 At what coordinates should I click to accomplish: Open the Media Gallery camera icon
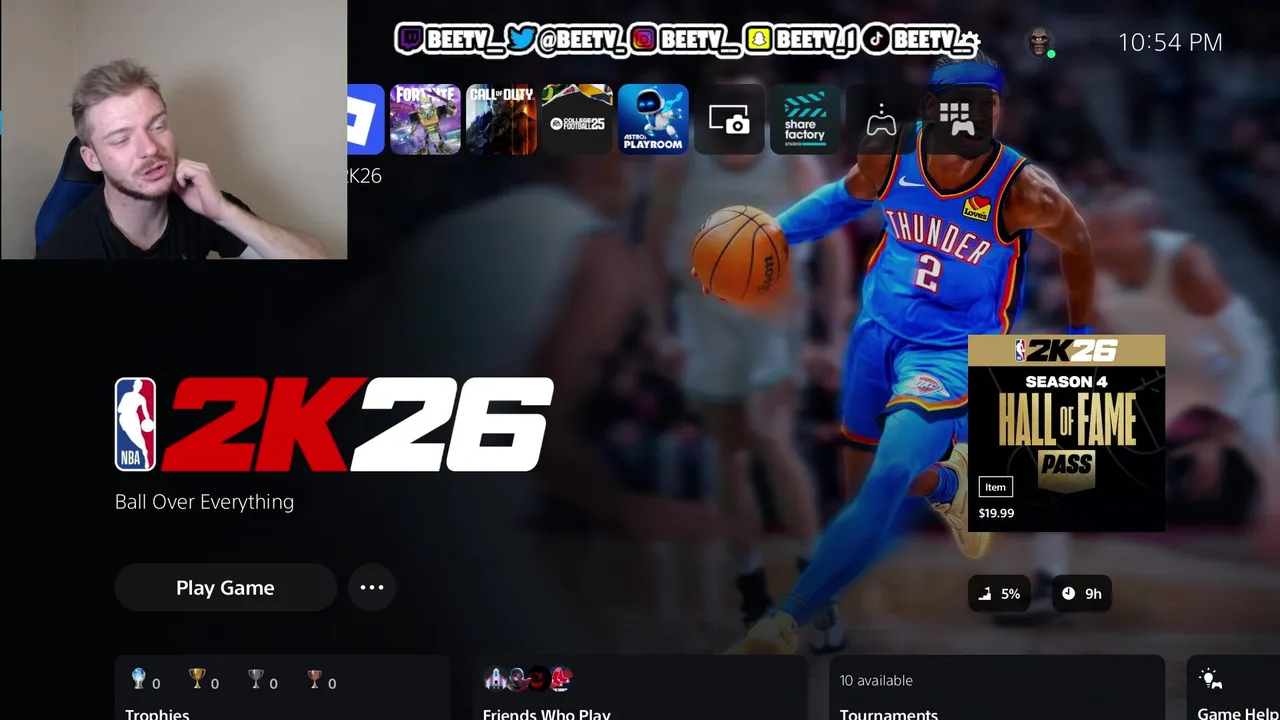[729, 120]
